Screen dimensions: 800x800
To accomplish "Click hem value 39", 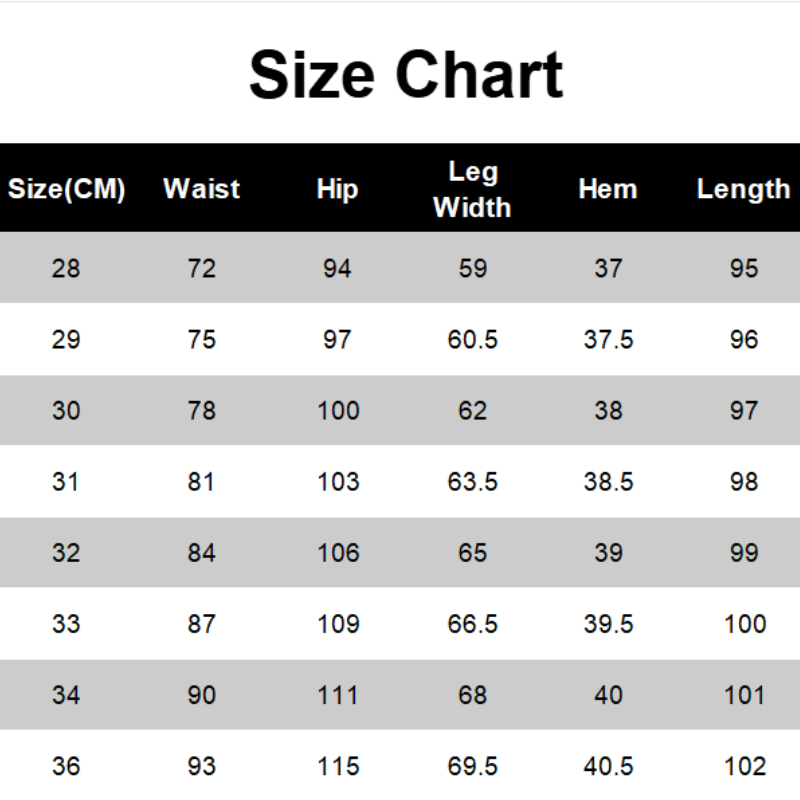I will tap(608, 553).
